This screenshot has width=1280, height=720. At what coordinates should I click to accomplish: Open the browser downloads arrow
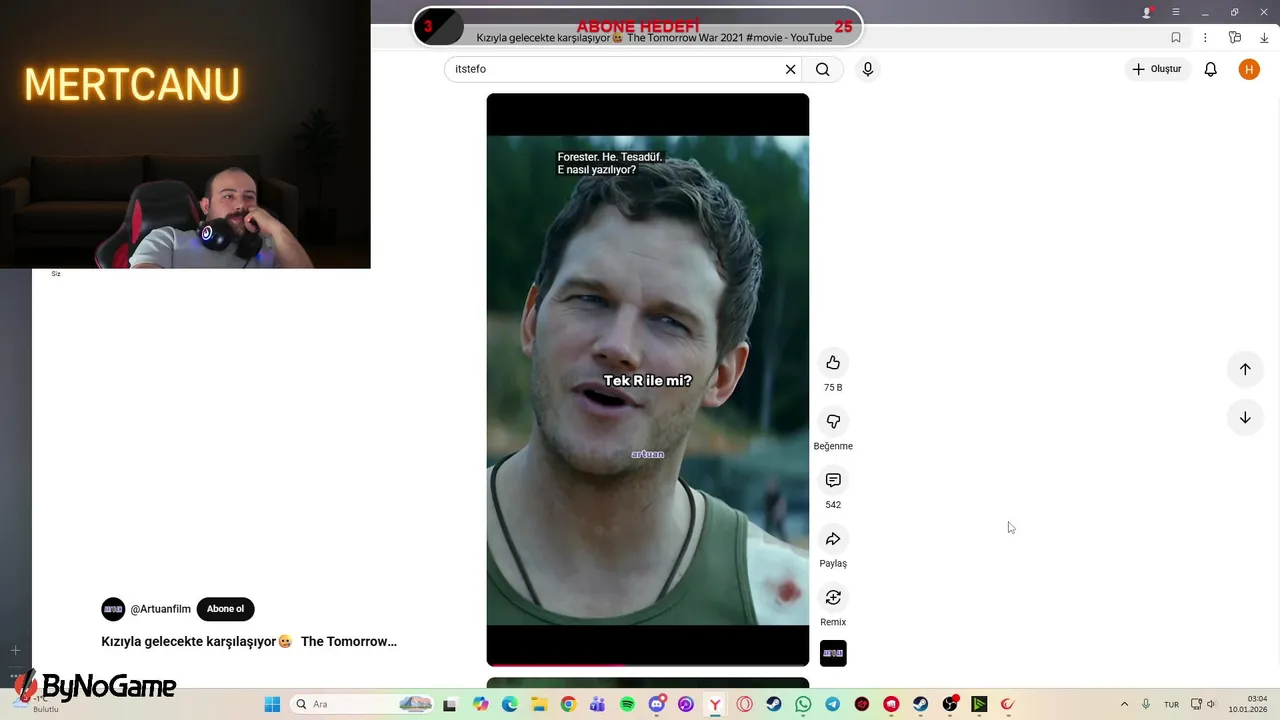[x=1264, y=37]
